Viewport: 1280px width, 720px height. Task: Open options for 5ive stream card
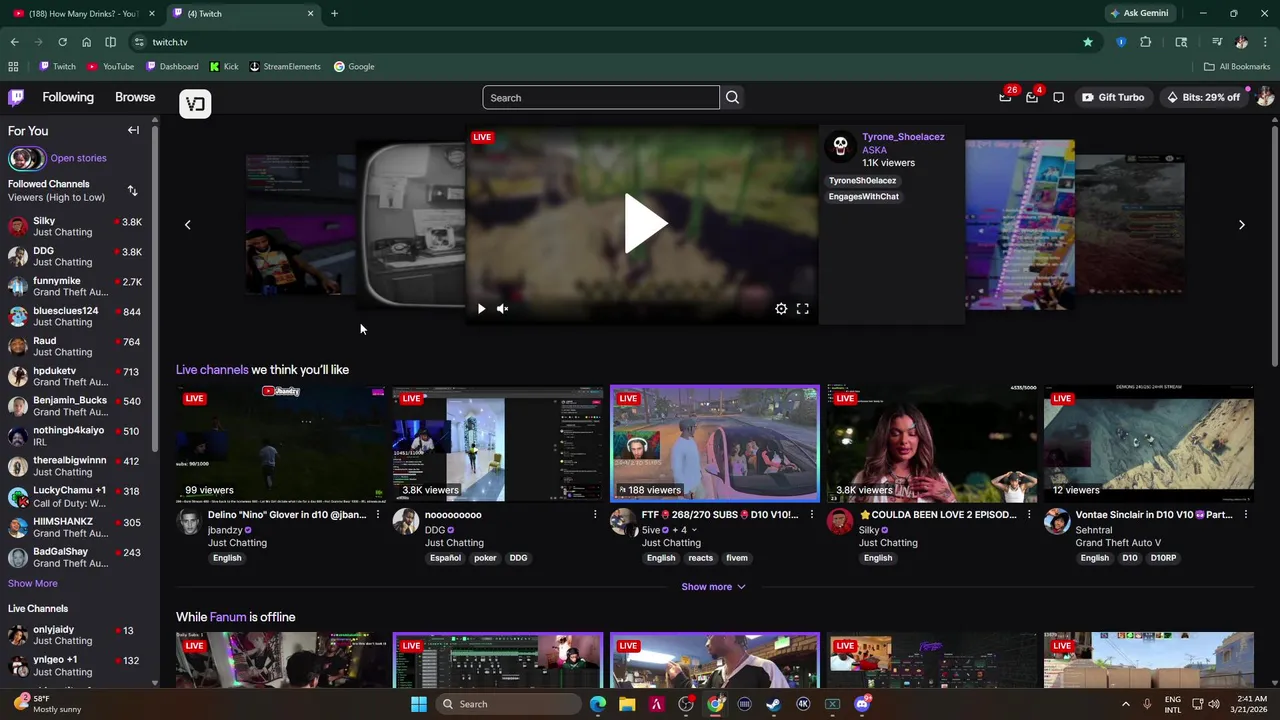coord(812,515)
